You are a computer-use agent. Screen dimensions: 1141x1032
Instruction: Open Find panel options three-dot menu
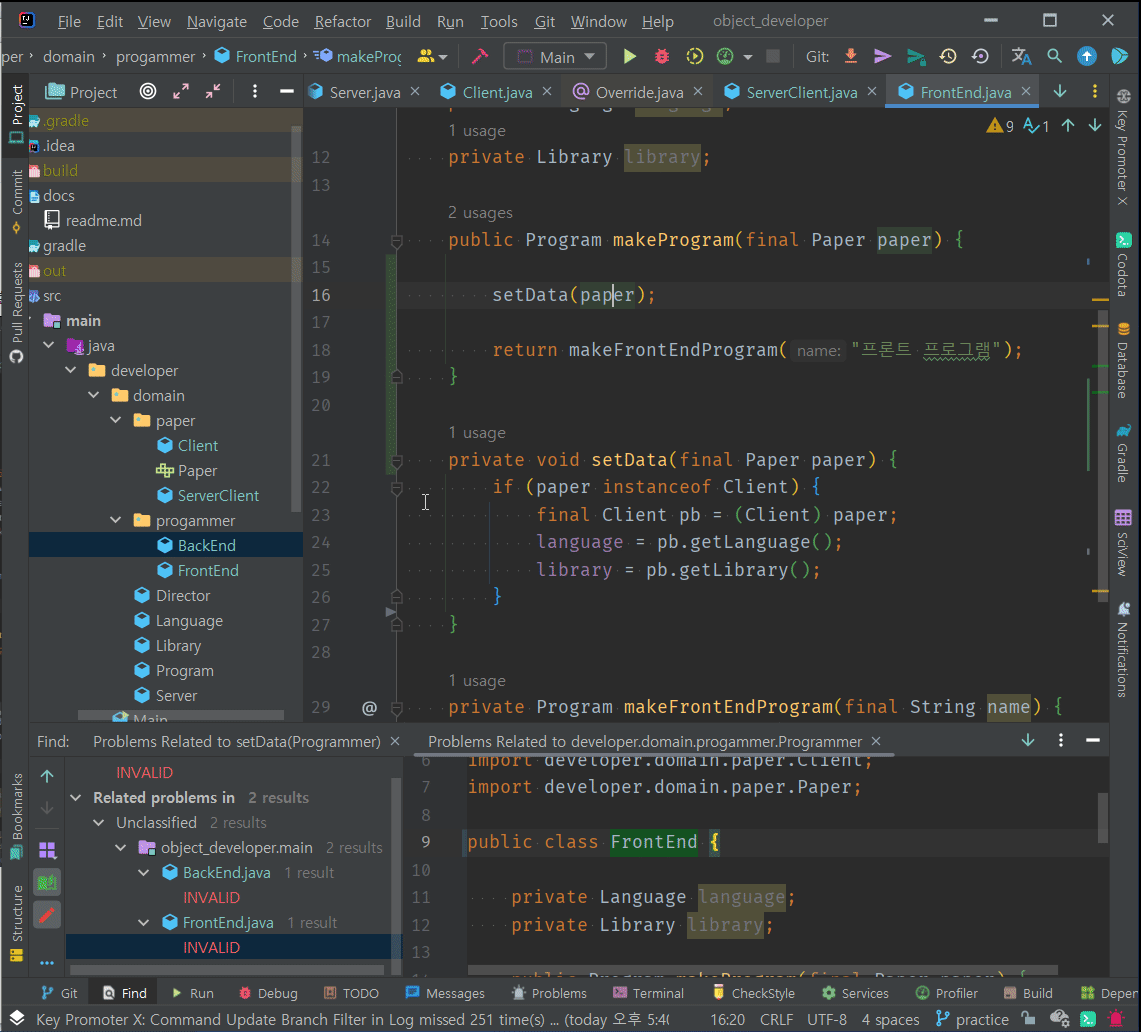pos(1060,740)
